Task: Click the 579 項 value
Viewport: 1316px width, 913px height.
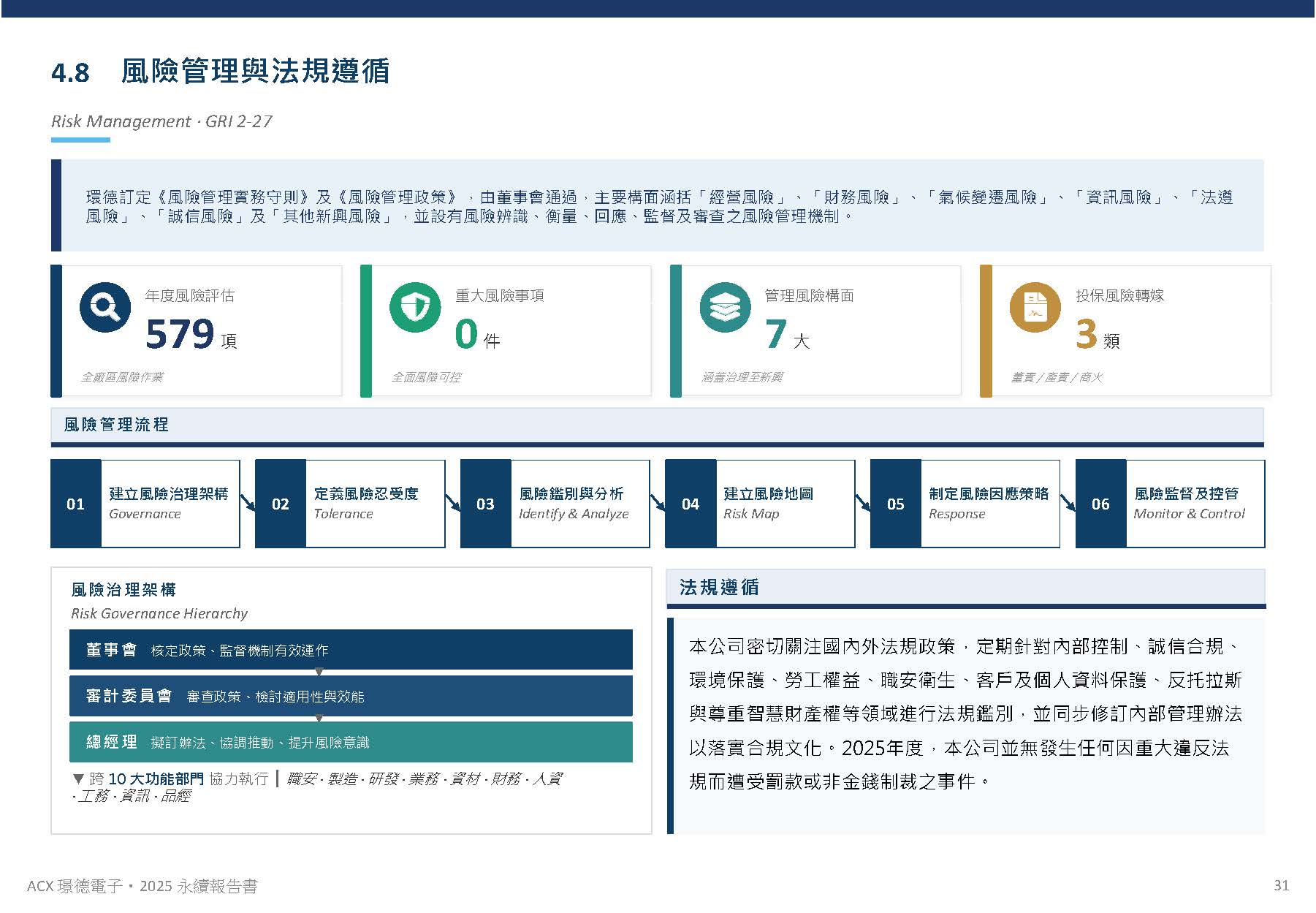Action: pyautogui.click(x=191, y=335)
